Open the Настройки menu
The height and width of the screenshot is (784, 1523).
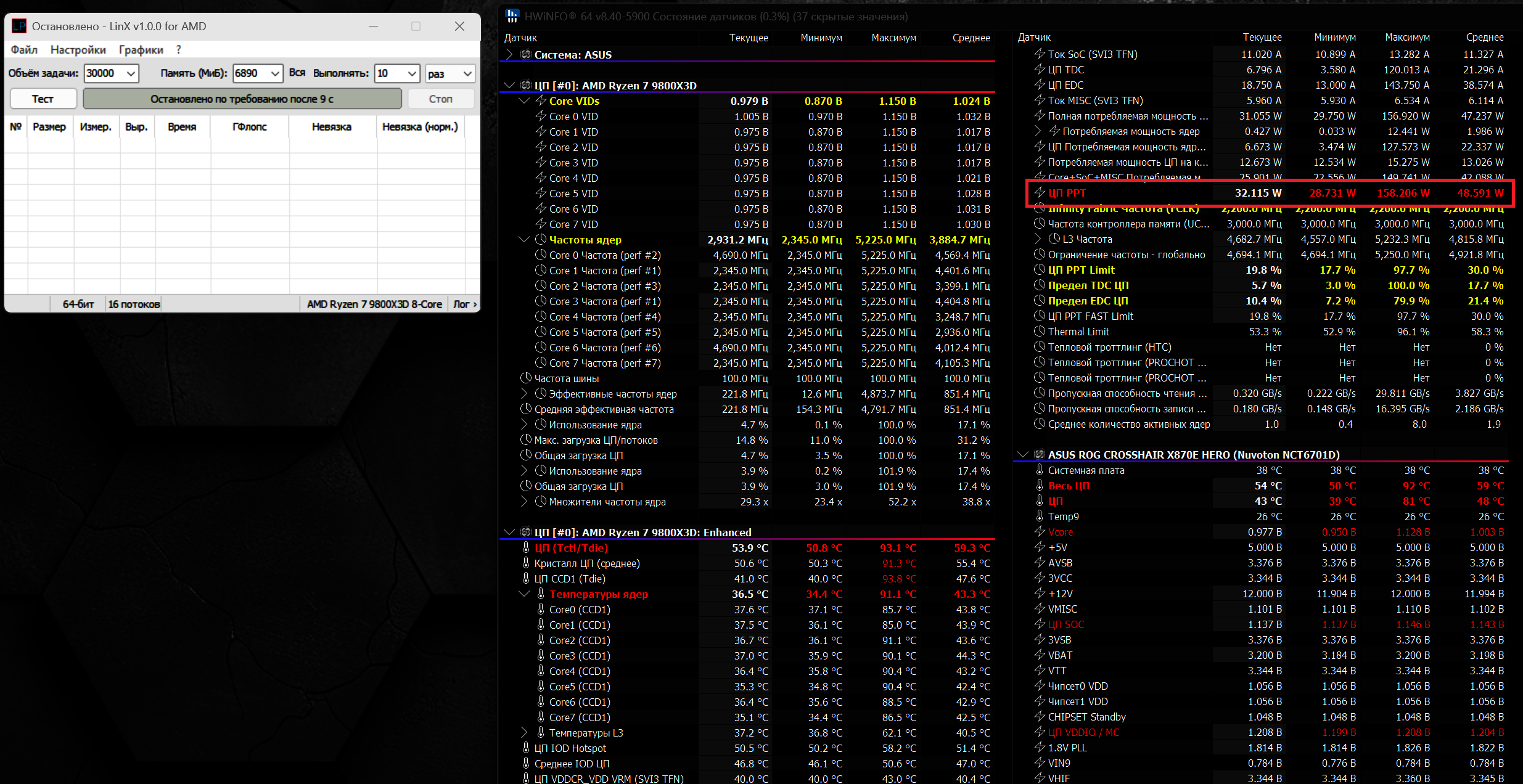coord(78,50)
